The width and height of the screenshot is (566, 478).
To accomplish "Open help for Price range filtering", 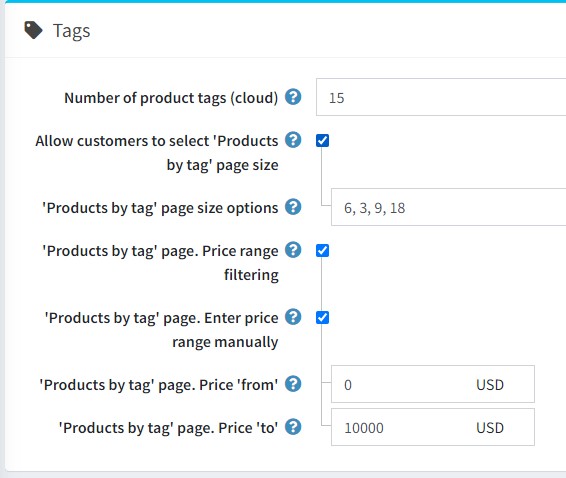I will coord(293,250).
